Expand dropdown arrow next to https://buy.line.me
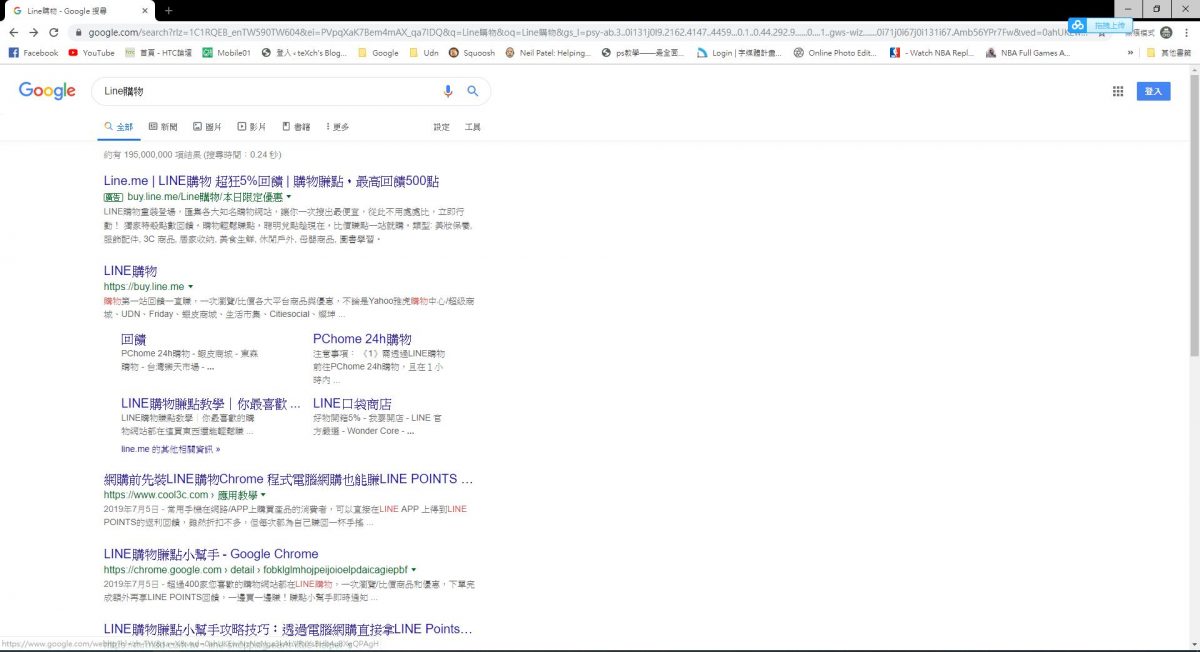Screen dimensions: 1200x652 190,287
